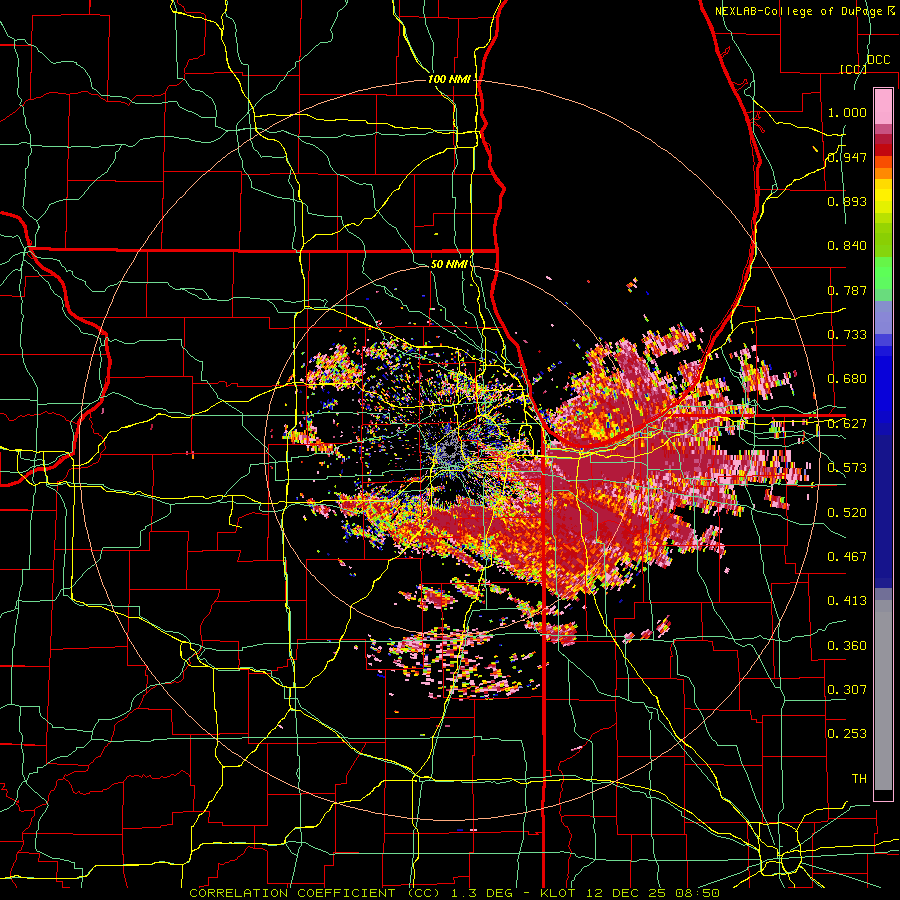Viewport: 900px width, 900px height.
Task: Click the 0.467 scale value
Action: (x=847, y=556)
